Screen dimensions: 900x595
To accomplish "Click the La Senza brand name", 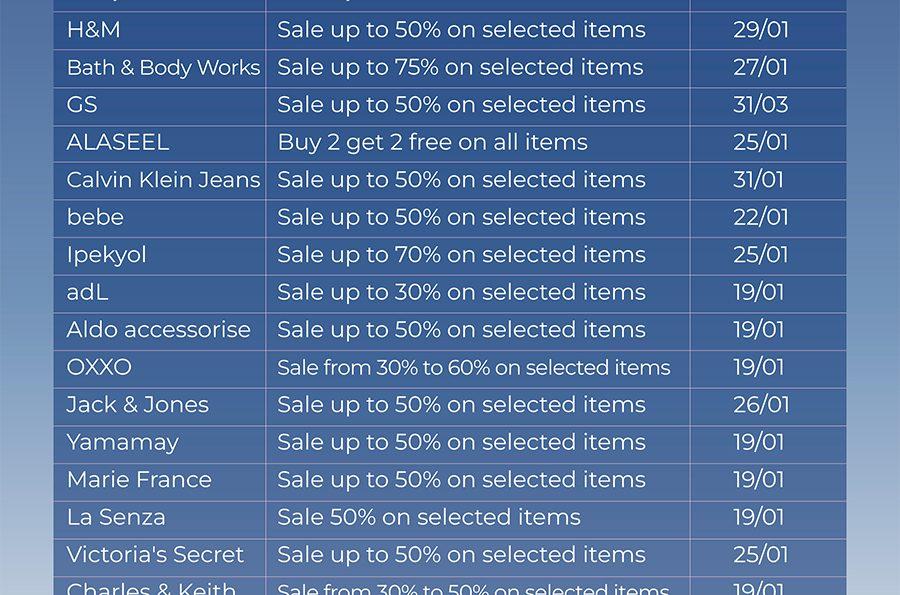I will click(116, 518).
